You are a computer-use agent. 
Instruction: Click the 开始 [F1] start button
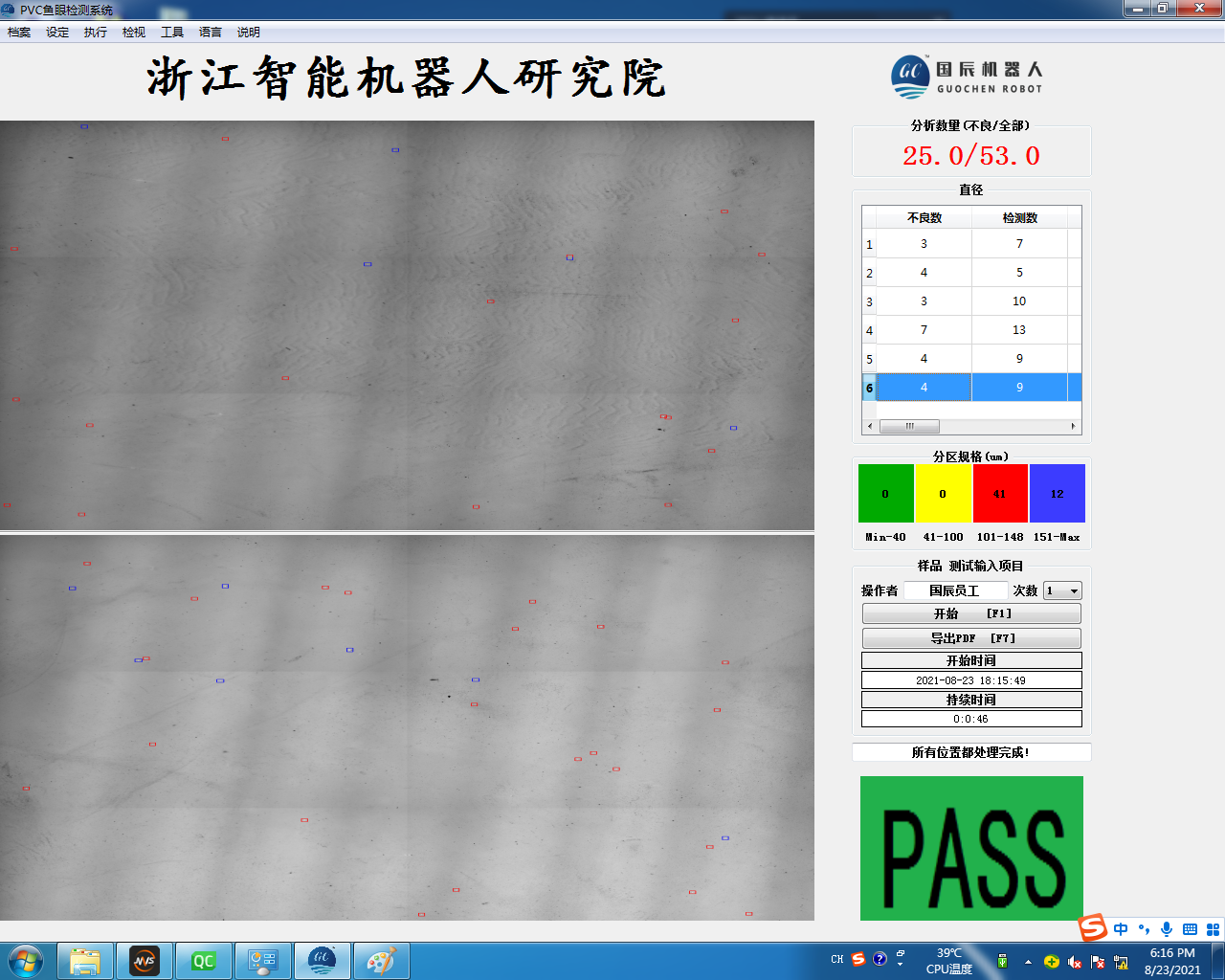pyautogui.click(x=970, y=613)
